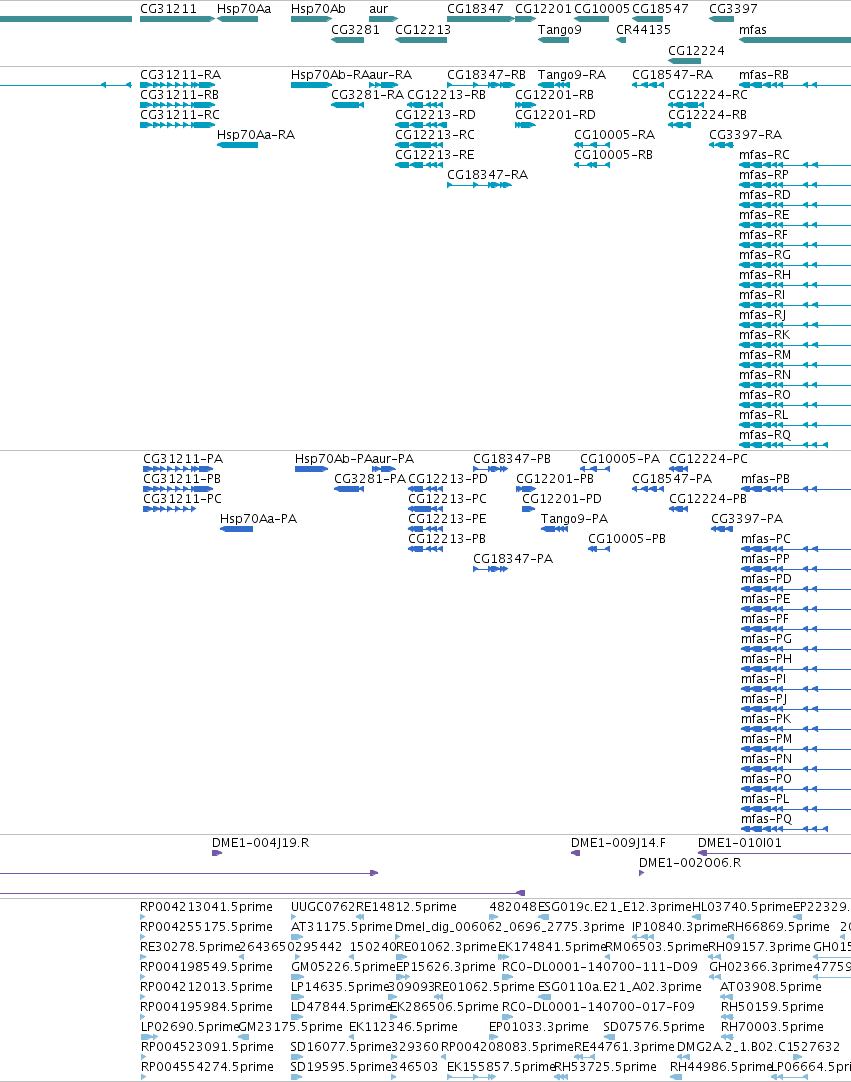Click the CG3281 gene label
Image resolution: width=851 pixels, height=1082 pixels.
point(355,30)
